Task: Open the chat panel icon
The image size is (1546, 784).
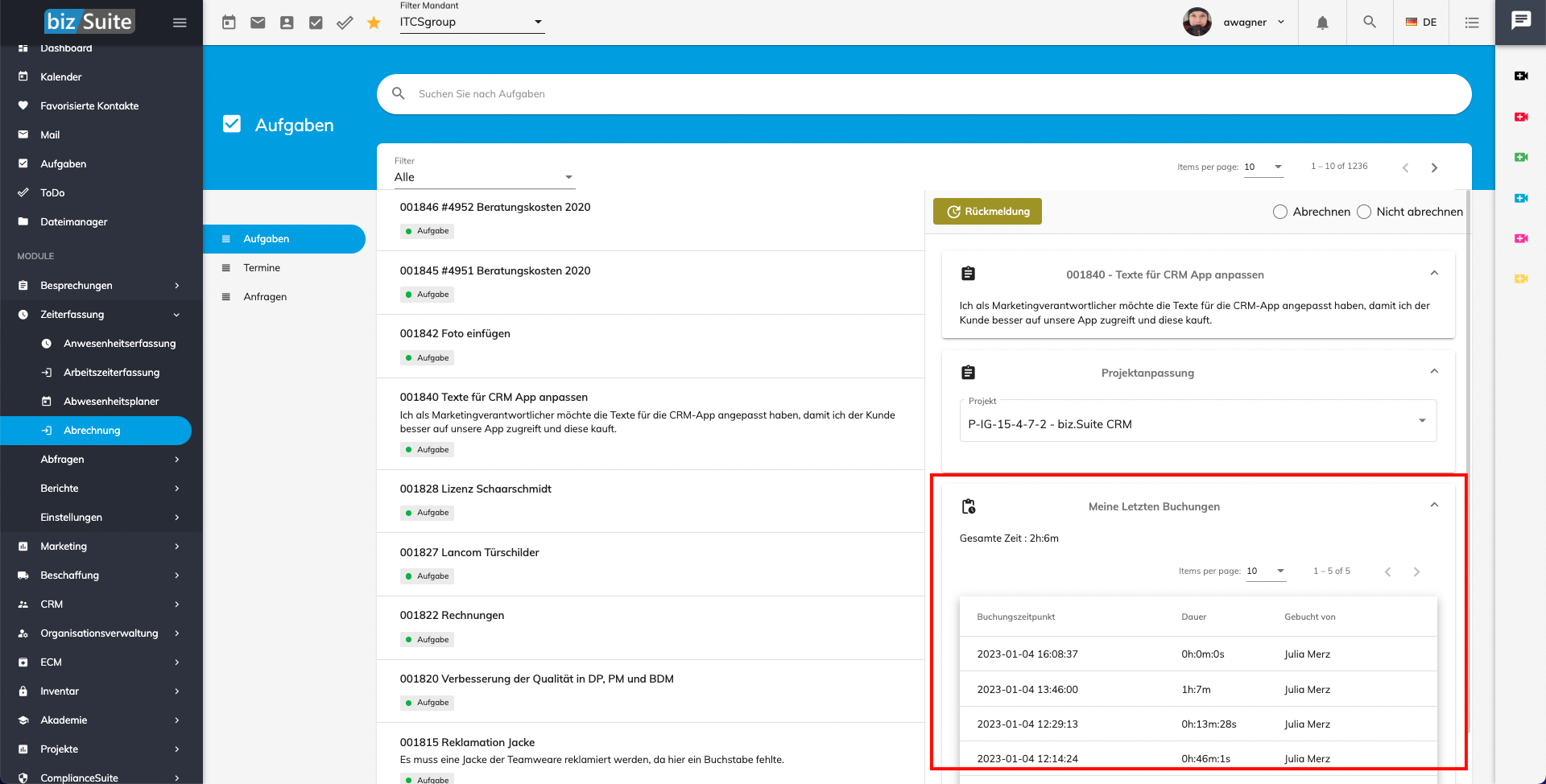Action: pos(1520,21)
